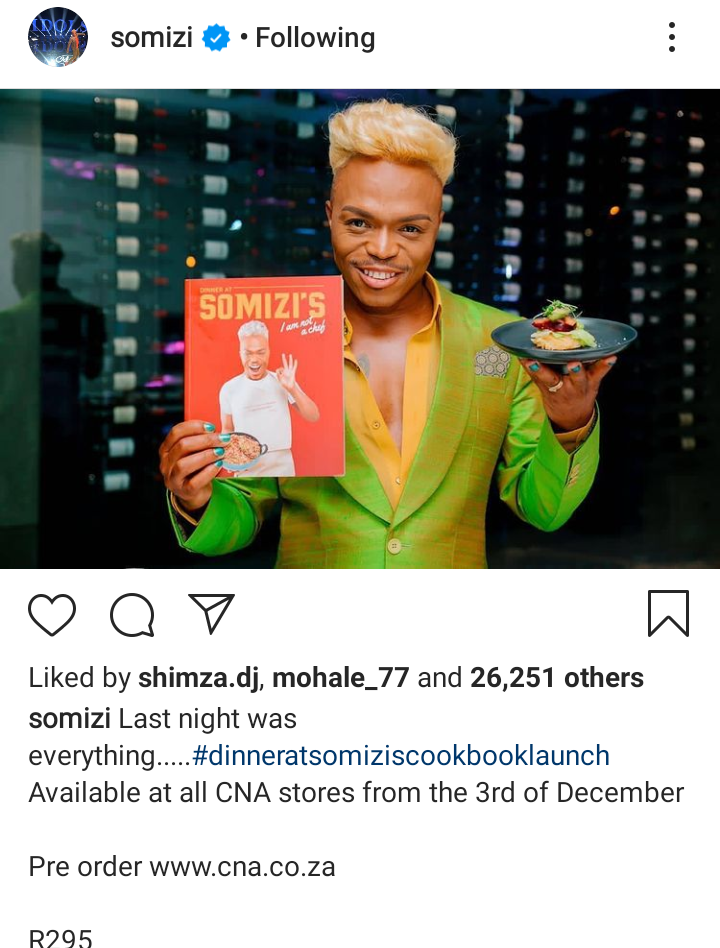Viewport: 720px width, 948px height.
Task: Like the post with the heart icon
Action: tap(52, 614)
